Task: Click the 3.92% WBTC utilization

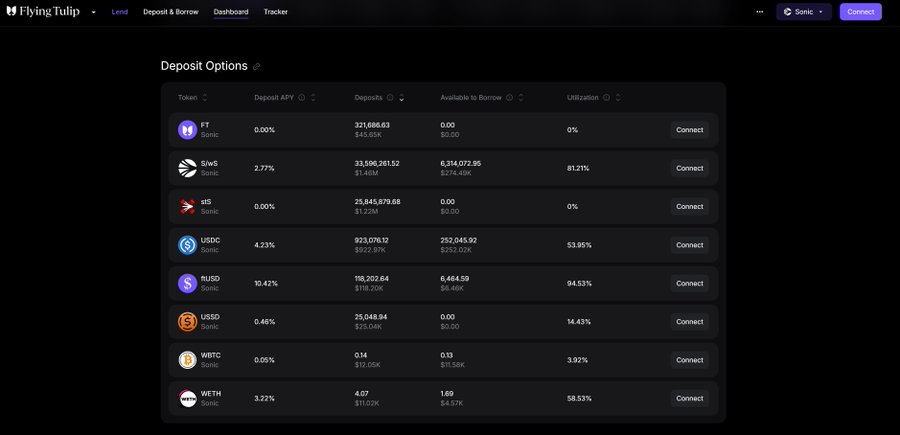Action: coord(577,360)
